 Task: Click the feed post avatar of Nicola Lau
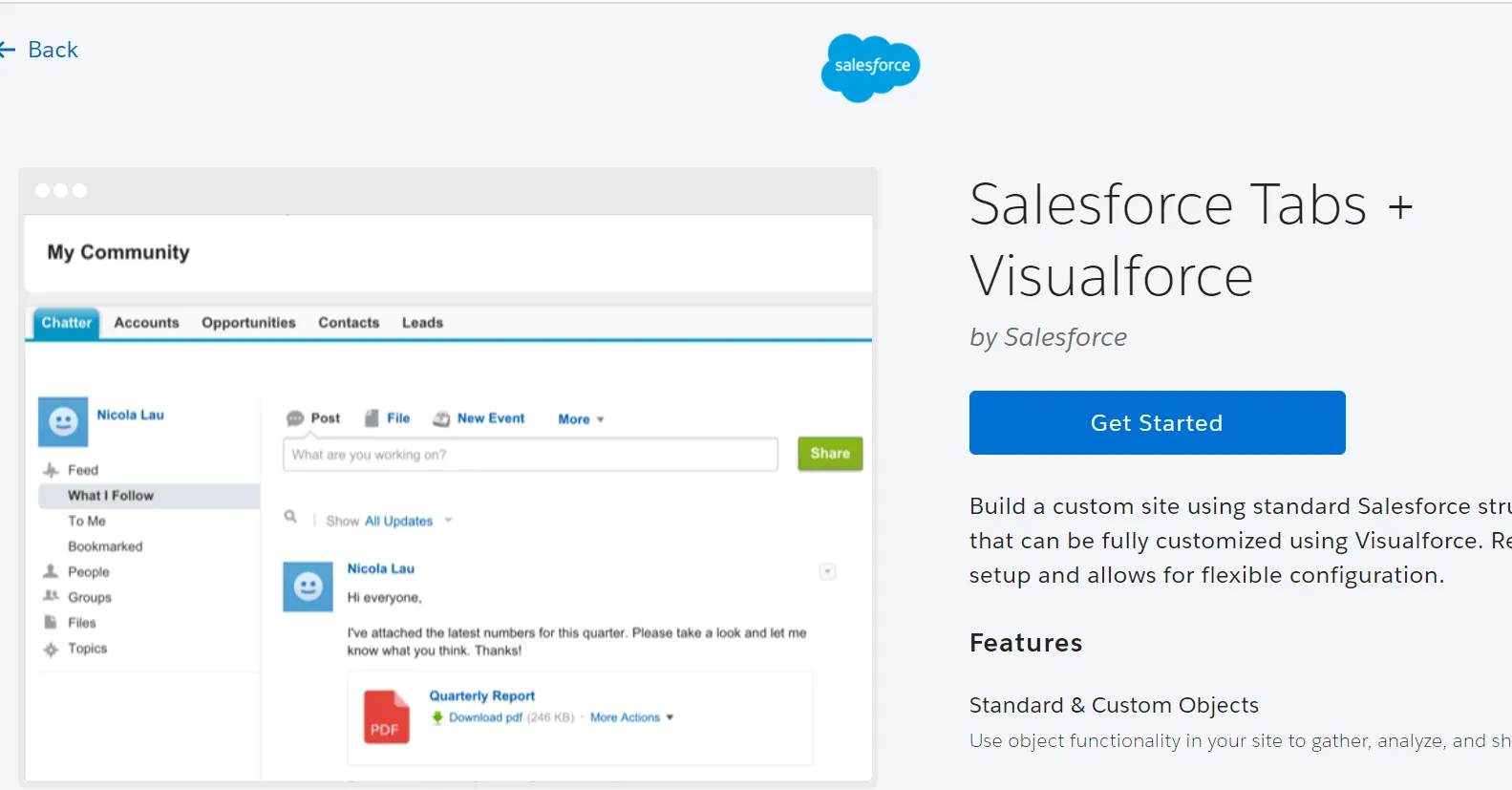coord(308,587)
